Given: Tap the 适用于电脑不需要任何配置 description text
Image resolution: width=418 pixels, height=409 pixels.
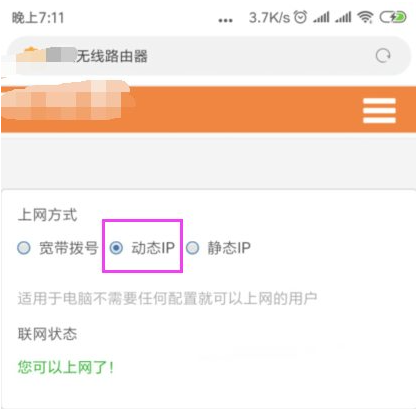Looking at the screenshot, I should (x=167, y=298).
